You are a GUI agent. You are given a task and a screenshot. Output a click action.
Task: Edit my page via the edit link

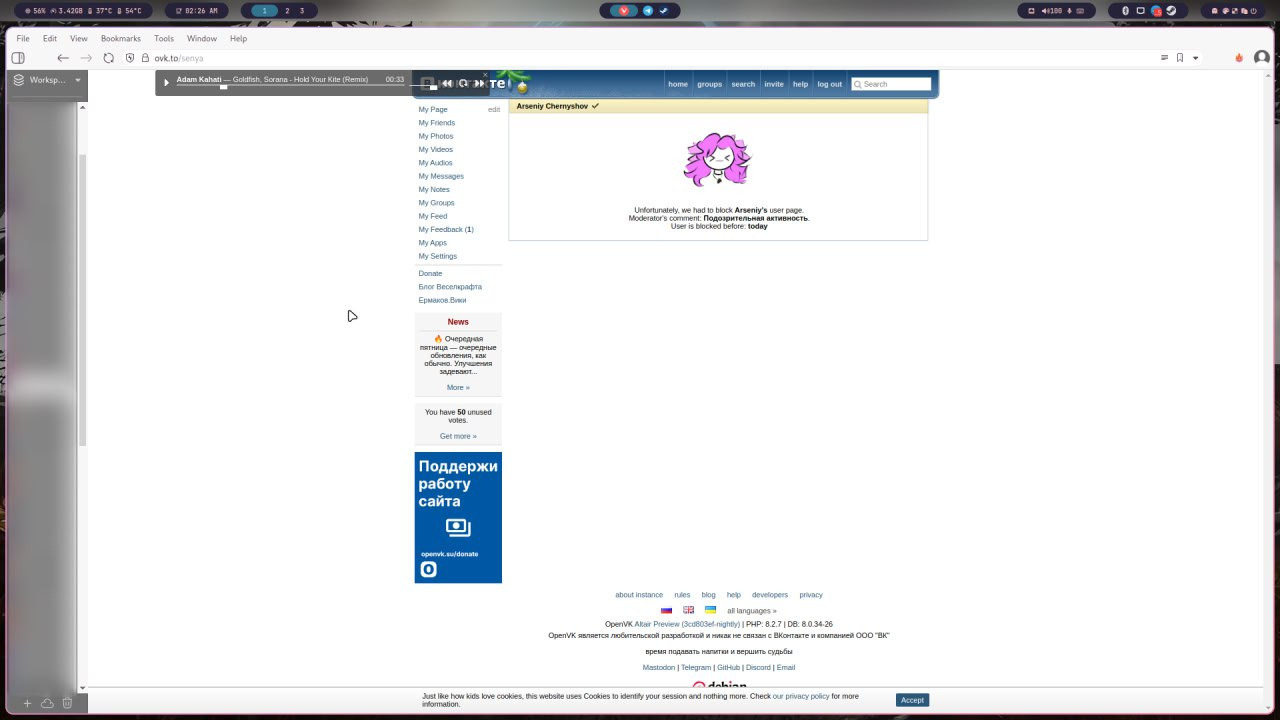[x=494, y=109]
